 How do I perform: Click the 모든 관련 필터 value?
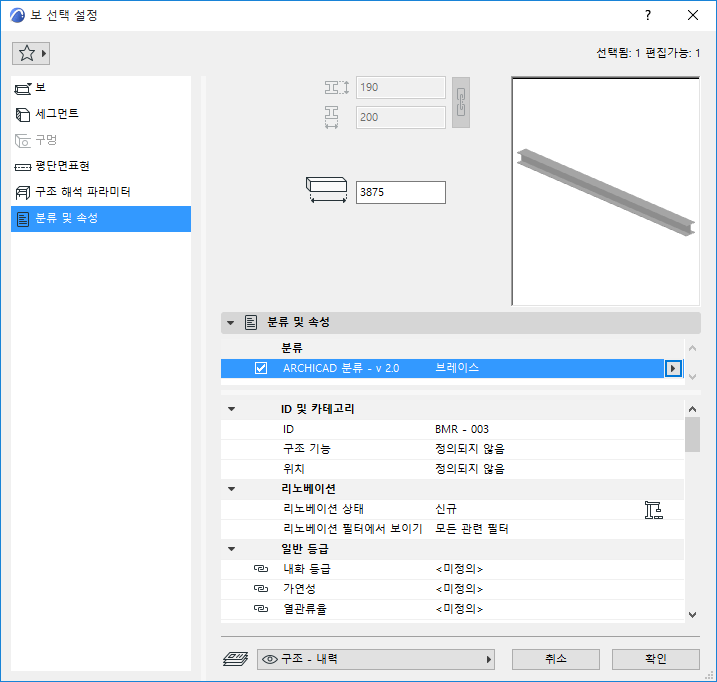471,529
